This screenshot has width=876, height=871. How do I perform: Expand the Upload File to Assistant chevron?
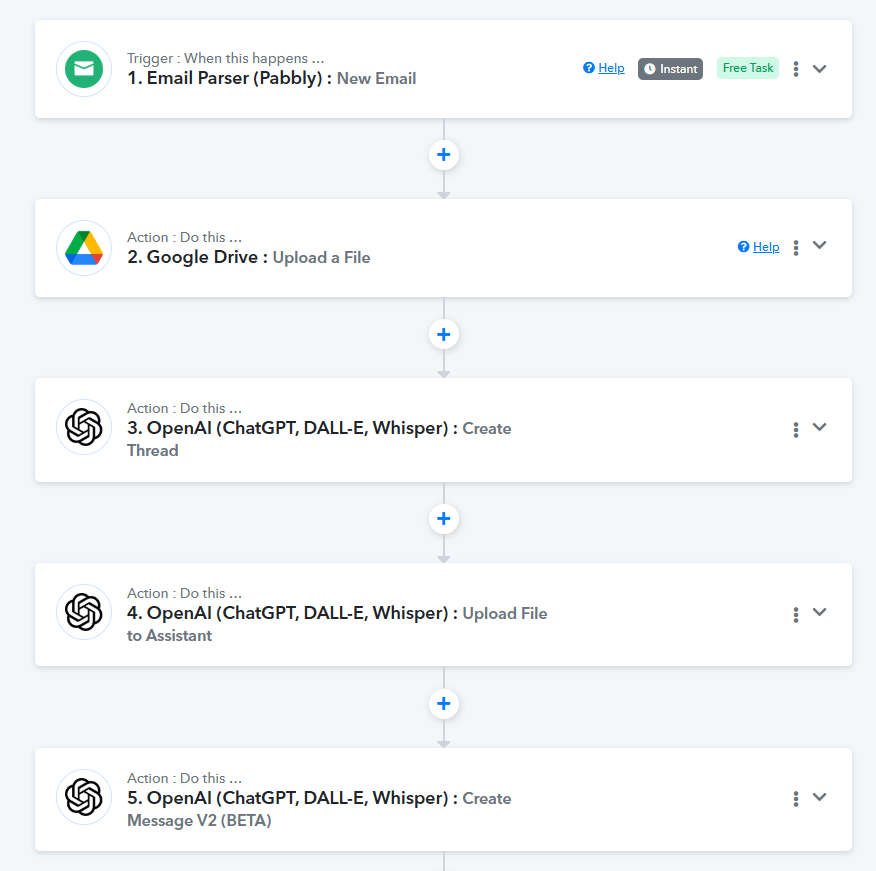tap(819, 612)
